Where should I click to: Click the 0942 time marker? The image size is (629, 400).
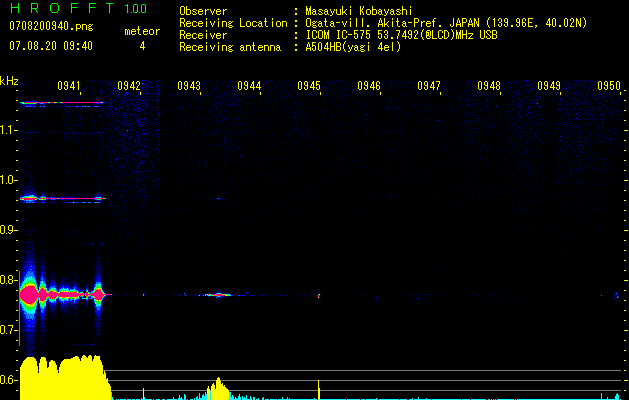(129, 86)
